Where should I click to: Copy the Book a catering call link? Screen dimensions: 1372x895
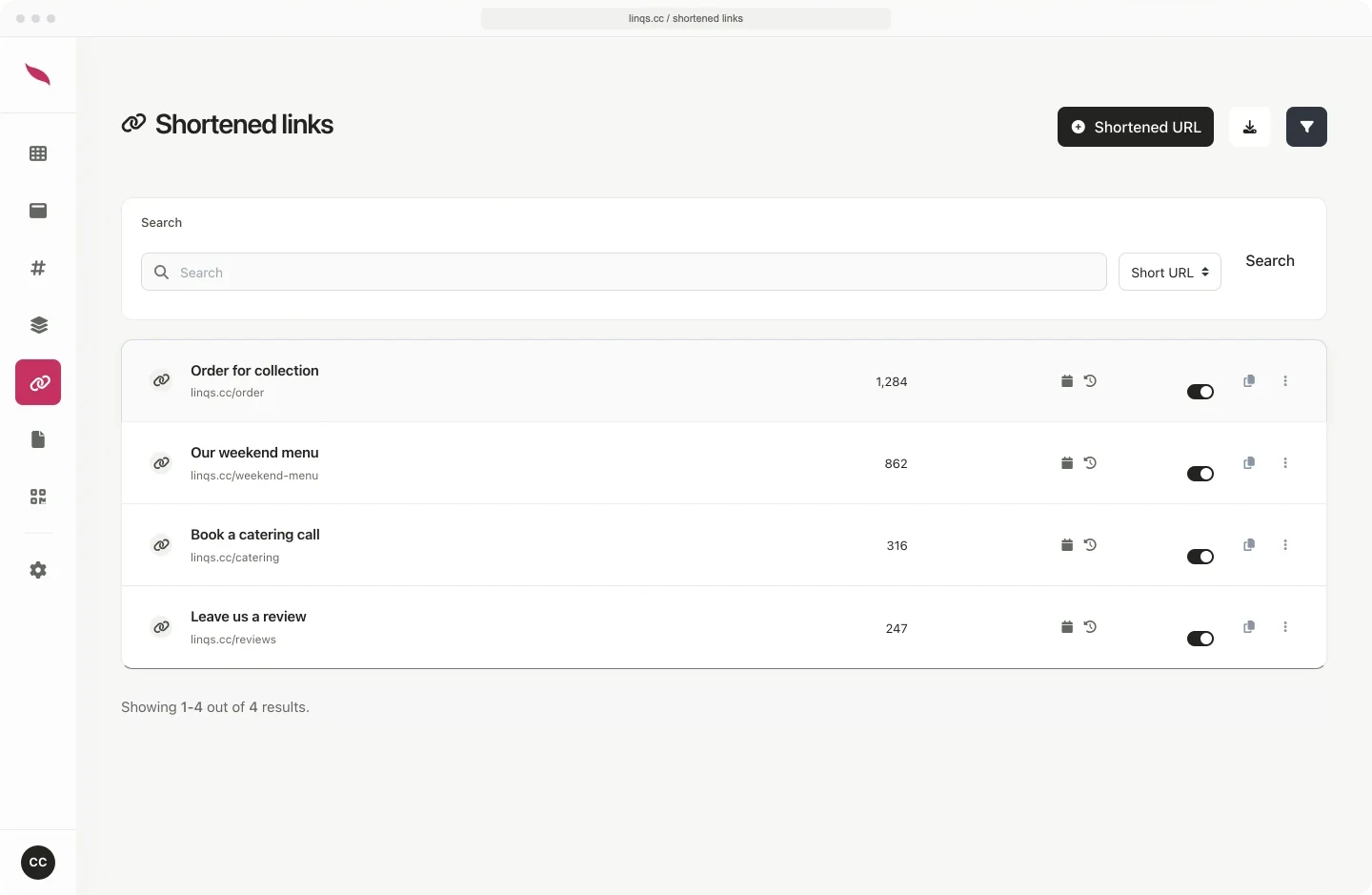click(1249, 545)
